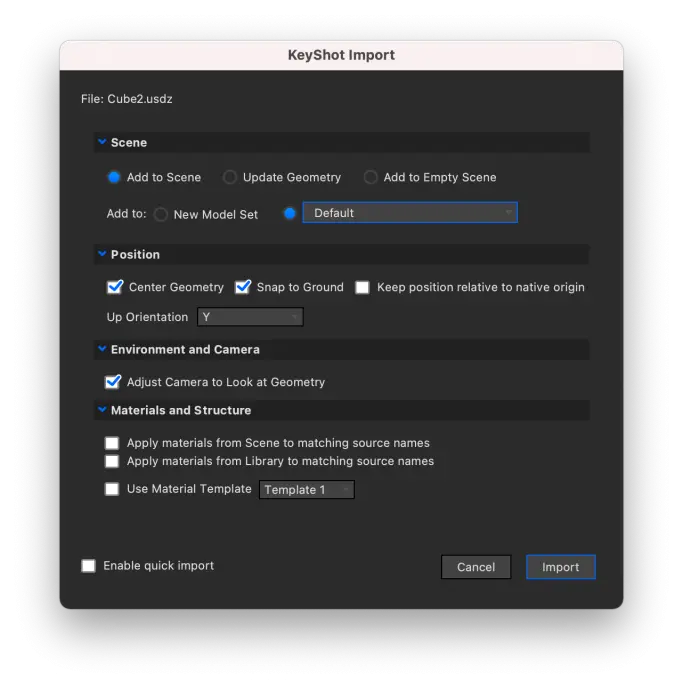Pick the New Model Set radio option

(x=161, y=215)
